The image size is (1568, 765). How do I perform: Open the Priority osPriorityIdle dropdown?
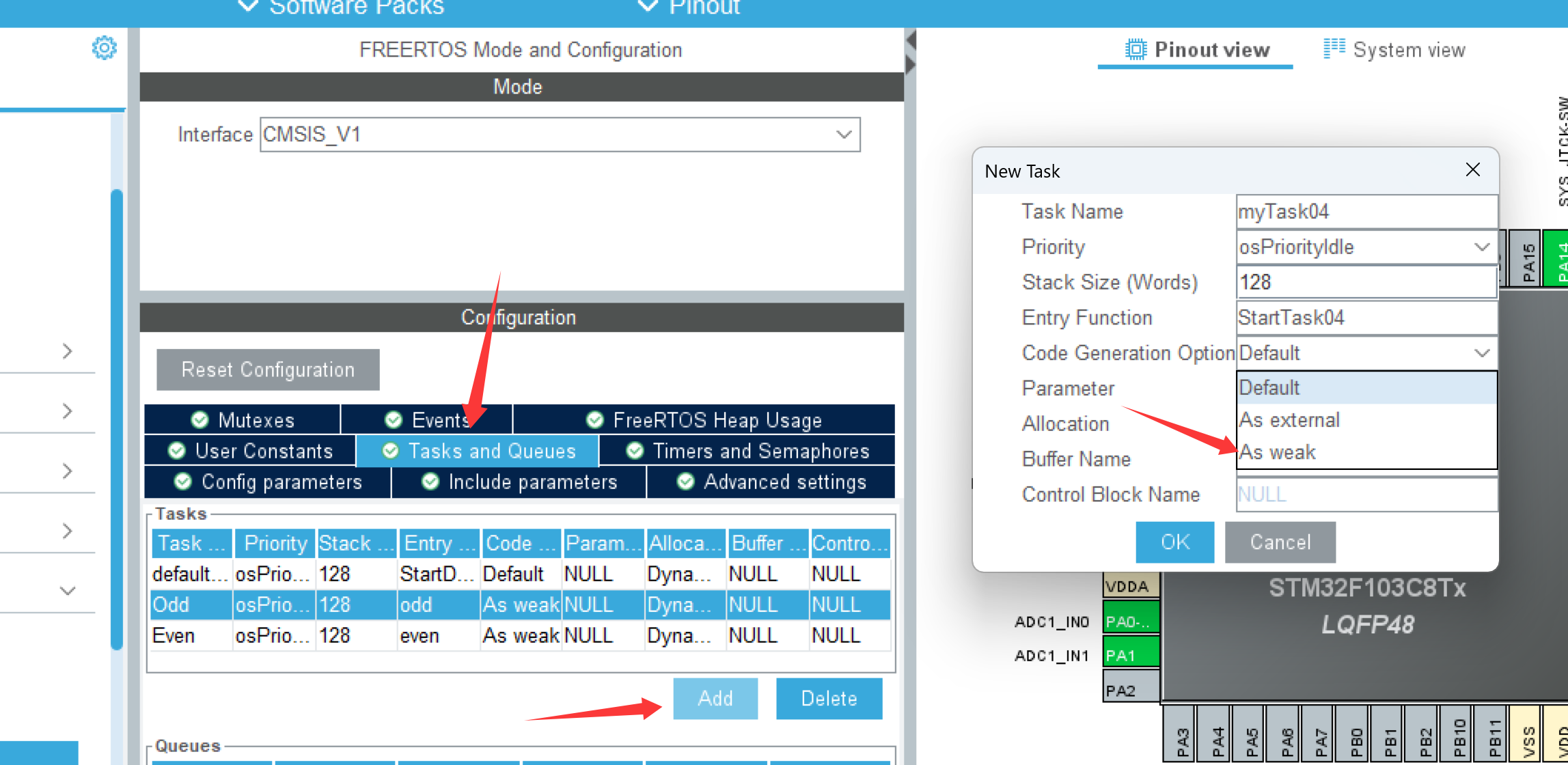pyautogui.click(x=1481, y=247)
